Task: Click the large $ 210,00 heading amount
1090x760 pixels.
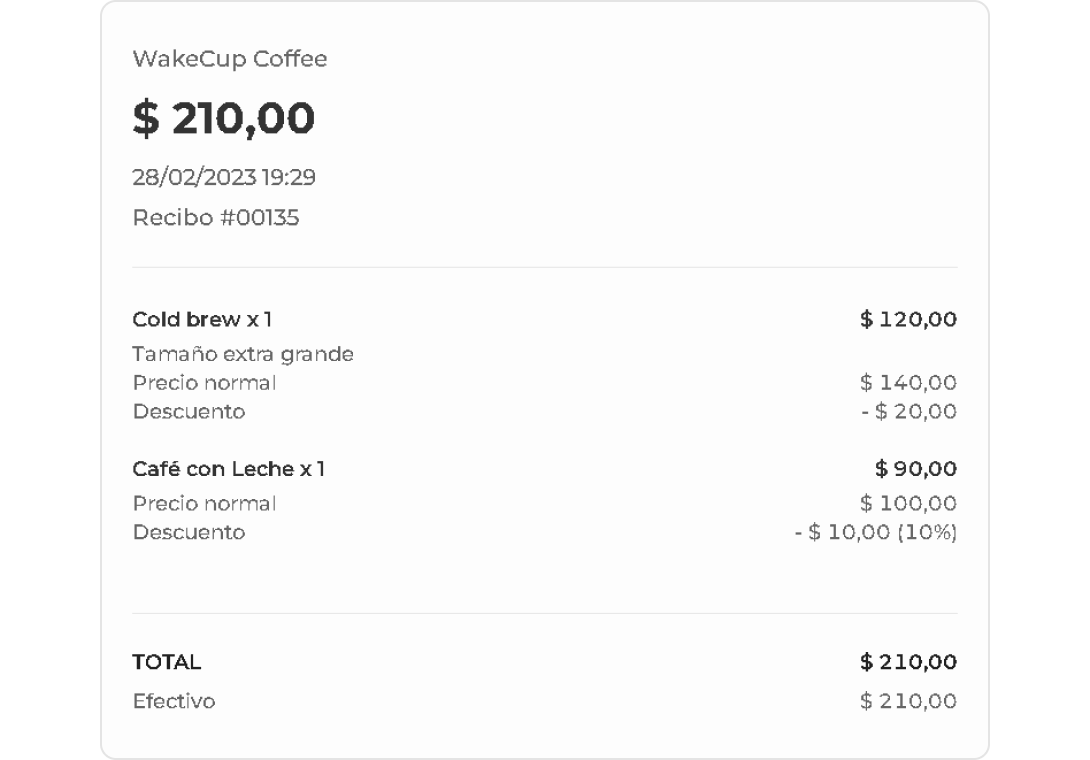Action: [x=223, y=118]
